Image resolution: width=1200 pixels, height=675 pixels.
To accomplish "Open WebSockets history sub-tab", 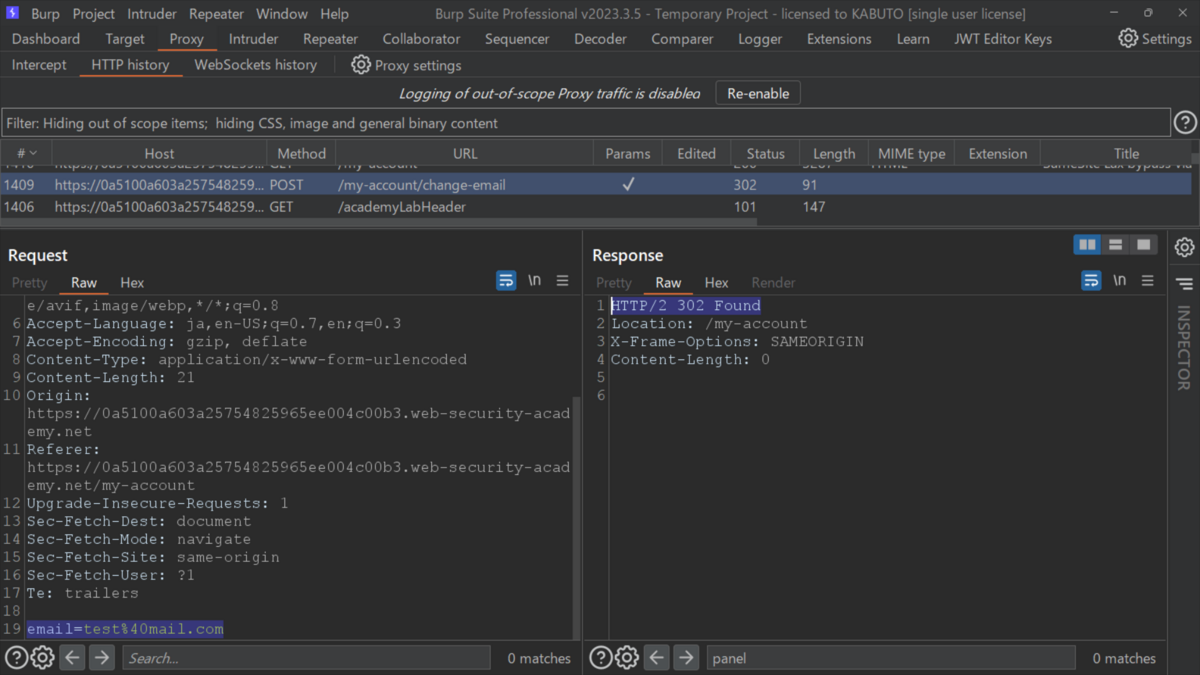I will click(x=255, y=65).
